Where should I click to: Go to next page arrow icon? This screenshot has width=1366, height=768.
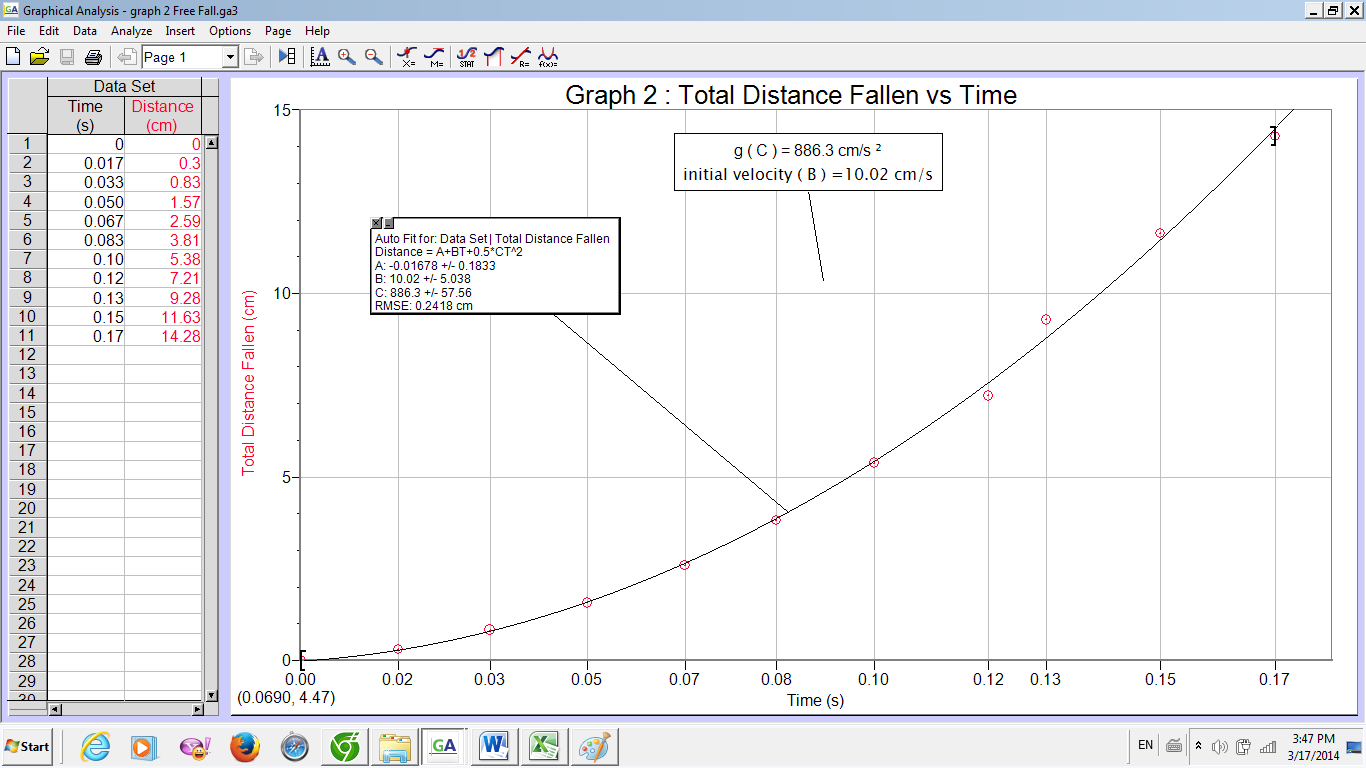point(254,57)
